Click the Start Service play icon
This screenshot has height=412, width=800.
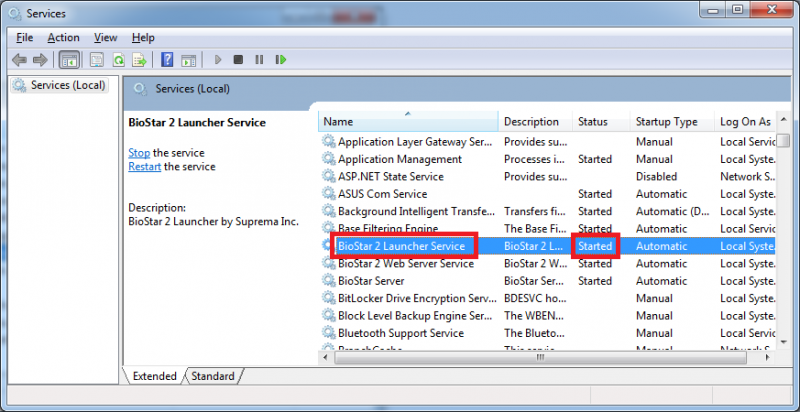click(218, 60)
